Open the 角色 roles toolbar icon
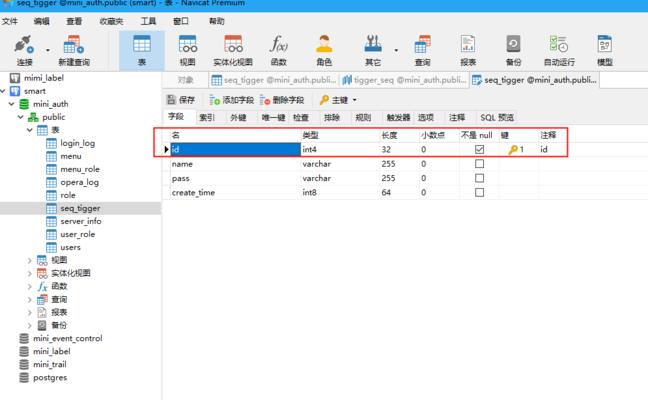 pyautogui.click(x=324, y=50)
